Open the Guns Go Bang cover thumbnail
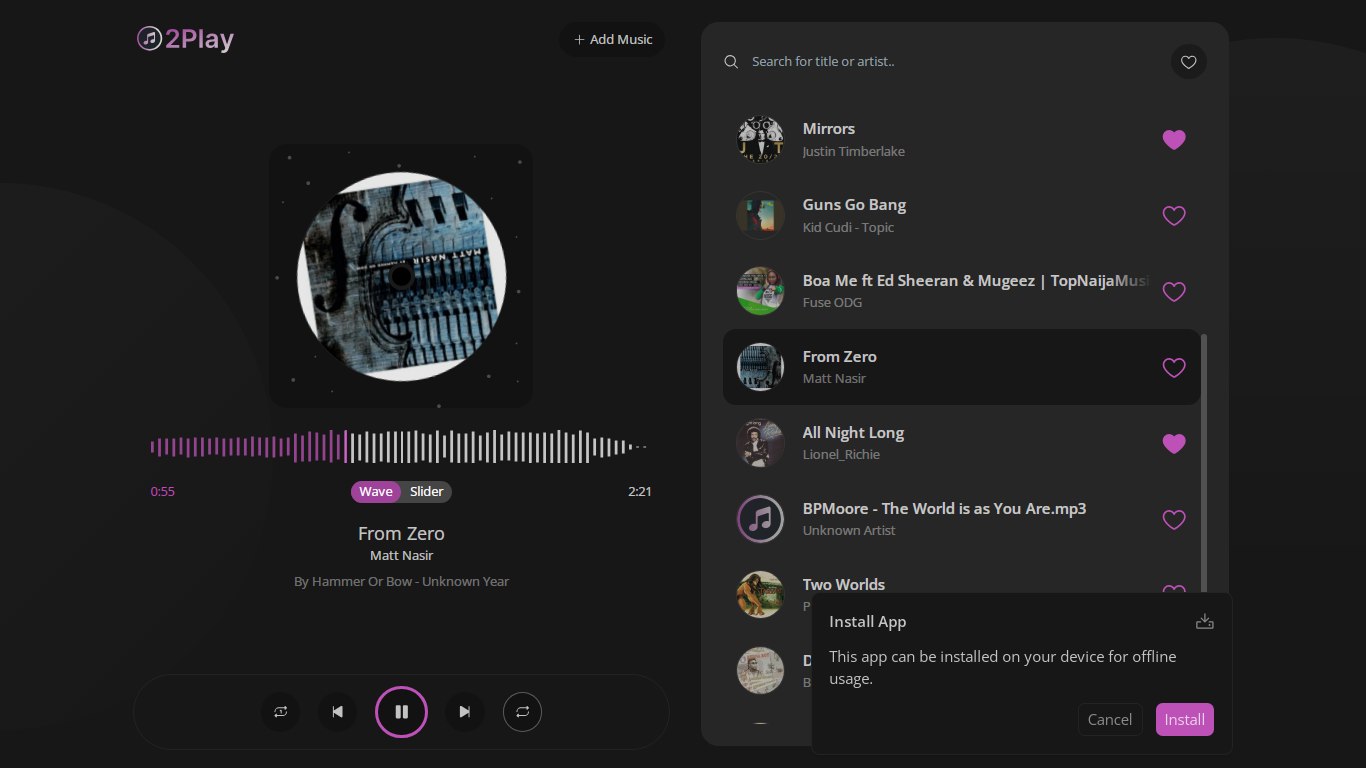Image resolution: width=1366 pixels, height=768 pixels. tap(760, 215)
